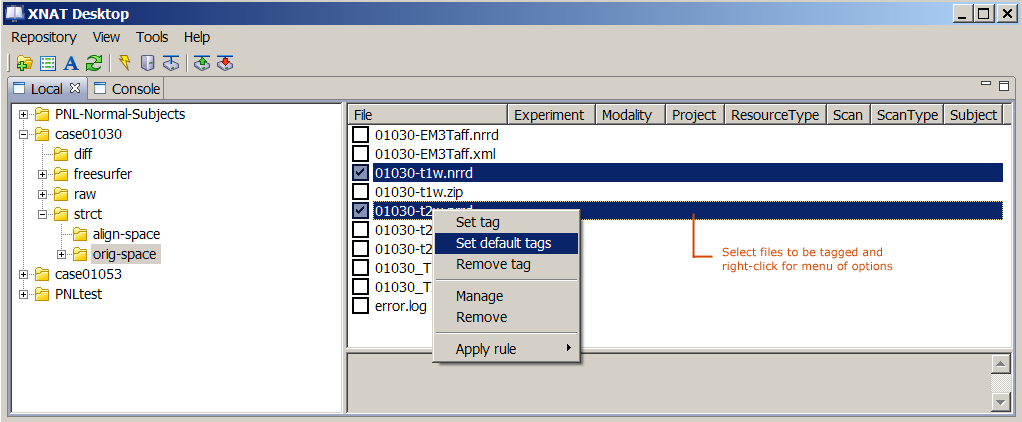Tick the error.log checkbox
The width and height of the screenshot is (1022, 422).
click(x=361, y=306)
